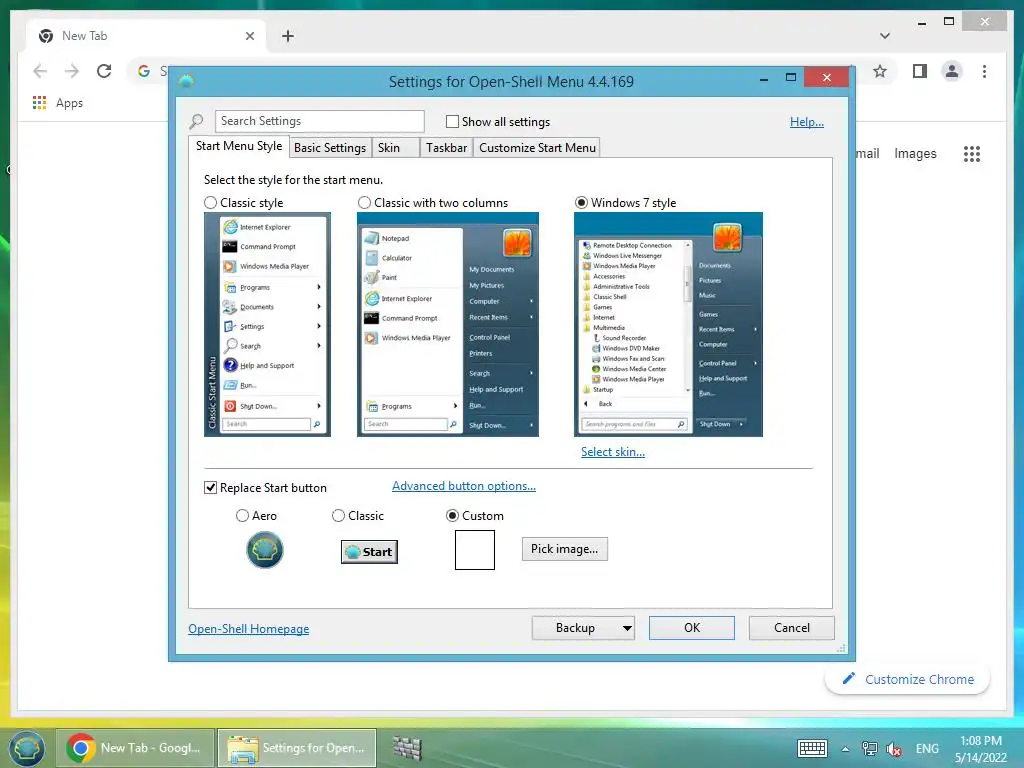Viewport: 1024px width, 768px height.
Task: Click the Aero shell button image
Action: coord(264,550)
